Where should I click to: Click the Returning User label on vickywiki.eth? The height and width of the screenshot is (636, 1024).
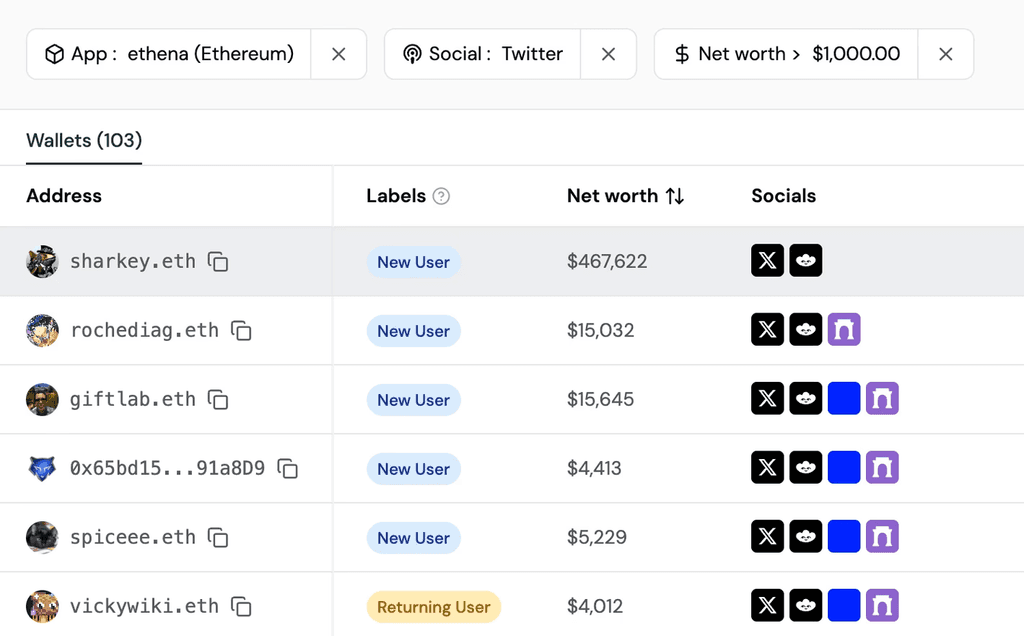[x=433, y=607]
